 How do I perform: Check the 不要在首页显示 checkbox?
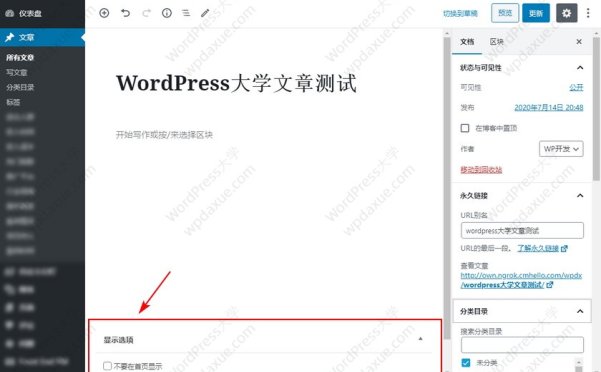tap(107, 366)
